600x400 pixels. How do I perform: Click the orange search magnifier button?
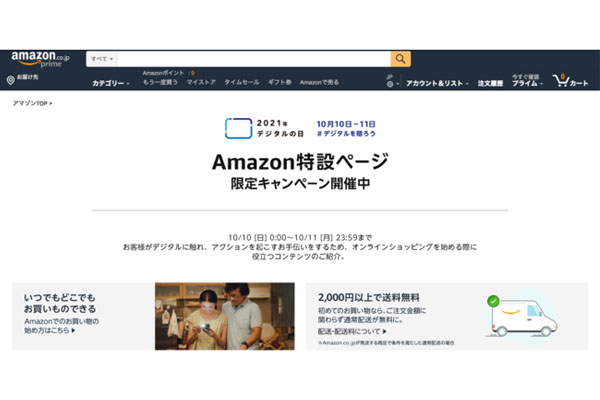[x=400, y=59]
